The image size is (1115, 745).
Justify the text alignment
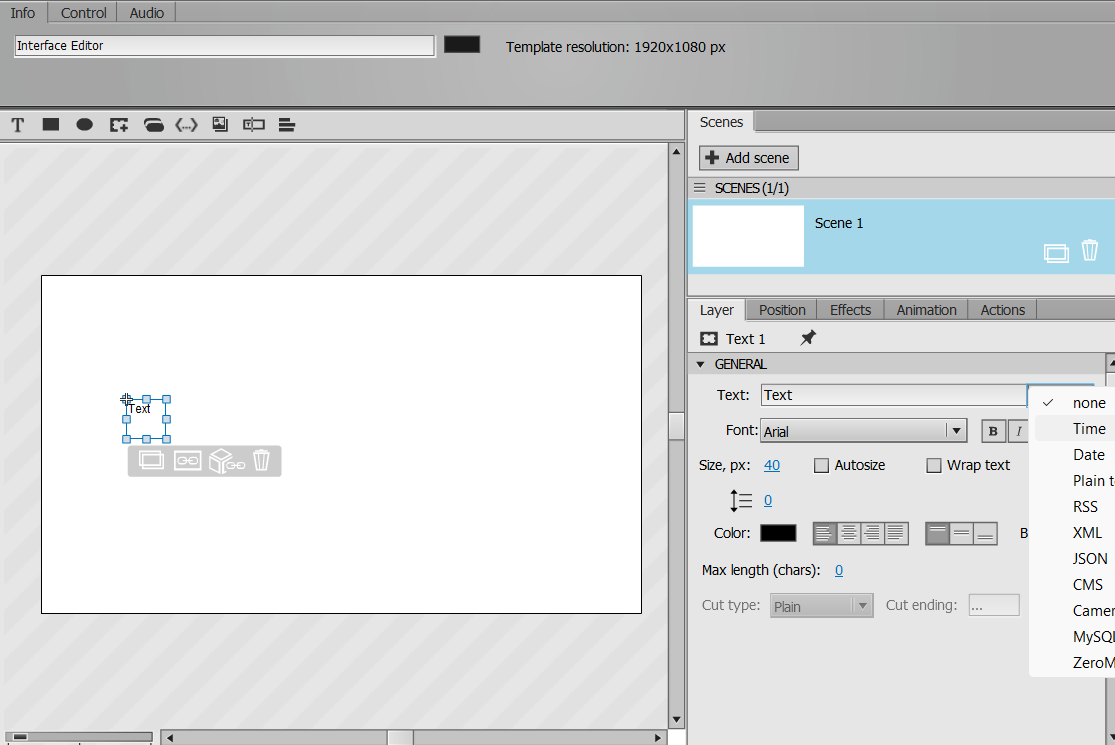(896, 533)
